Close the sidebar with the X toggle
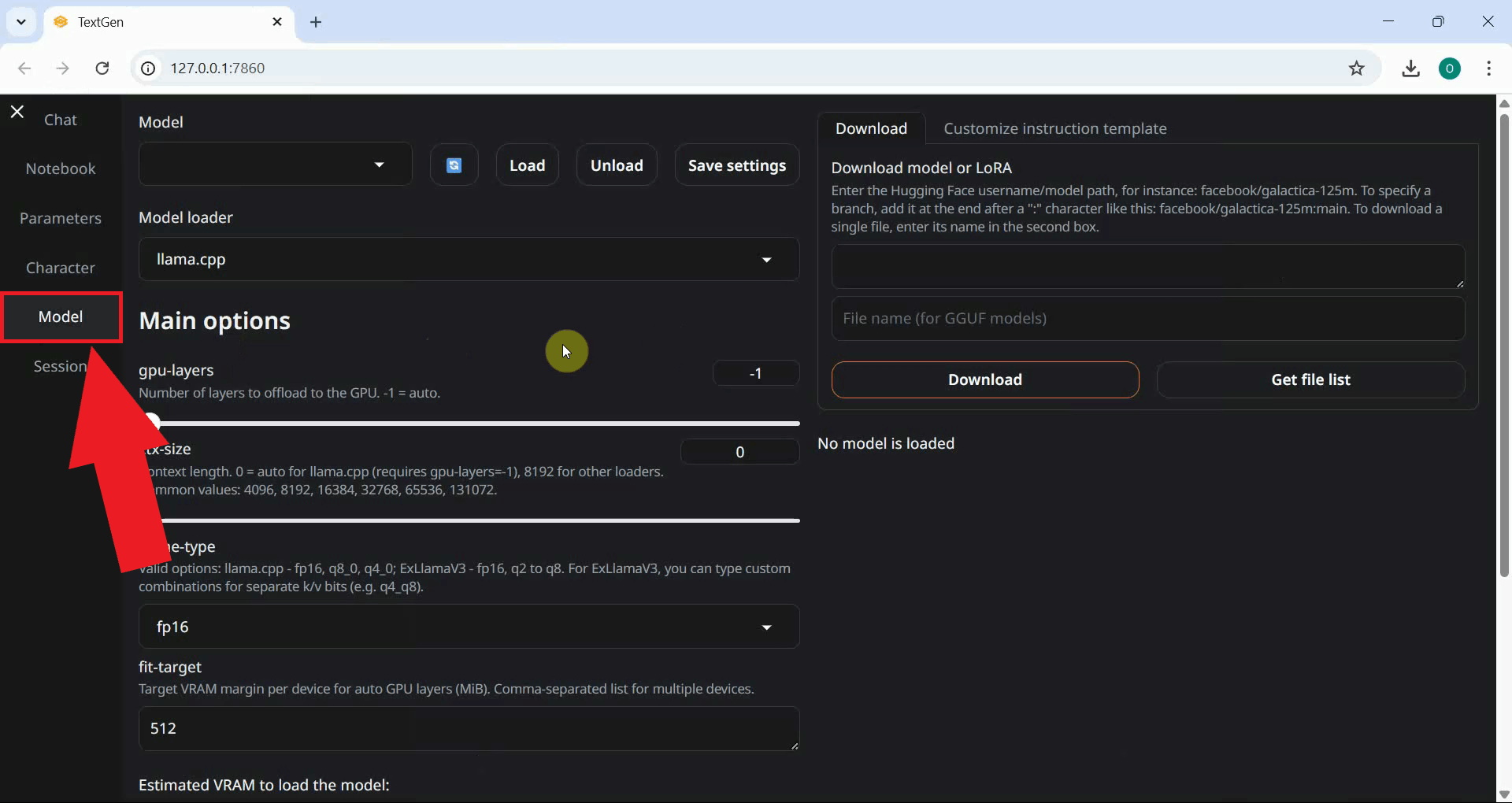The height and width of the screenshot is (803, 1512). [17, 111]
